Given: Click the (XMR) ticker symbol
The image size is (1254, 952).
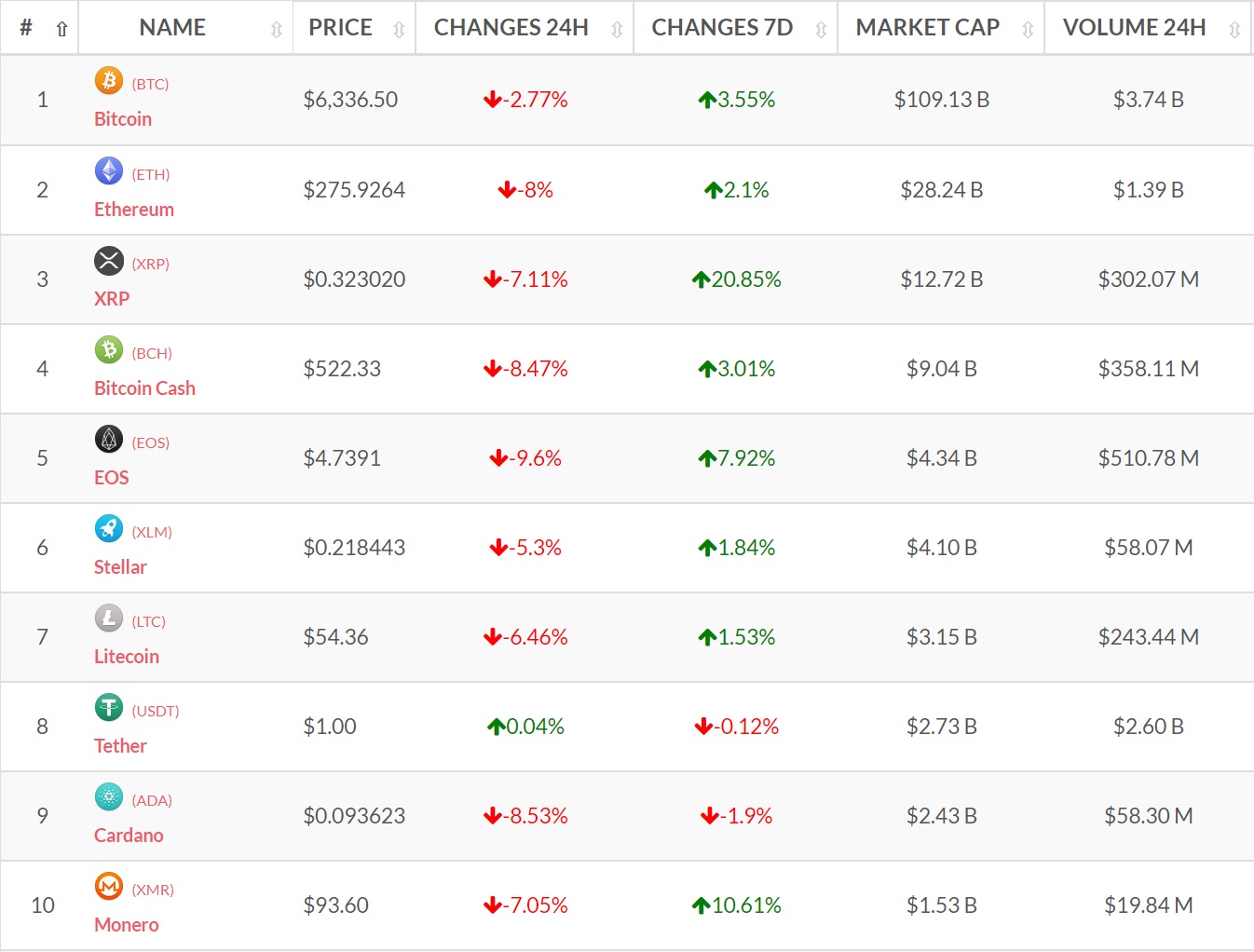Looking at the screenshot, I should (153, 890).
